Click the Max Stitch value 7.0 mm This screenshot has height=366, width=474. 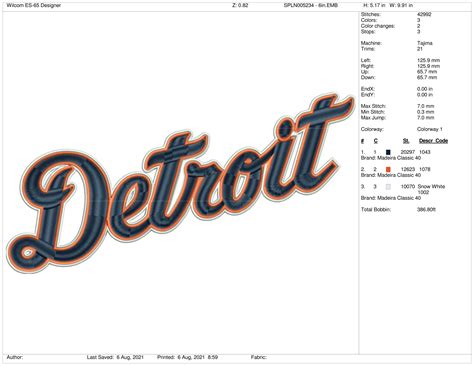click(x=425, y=106)
